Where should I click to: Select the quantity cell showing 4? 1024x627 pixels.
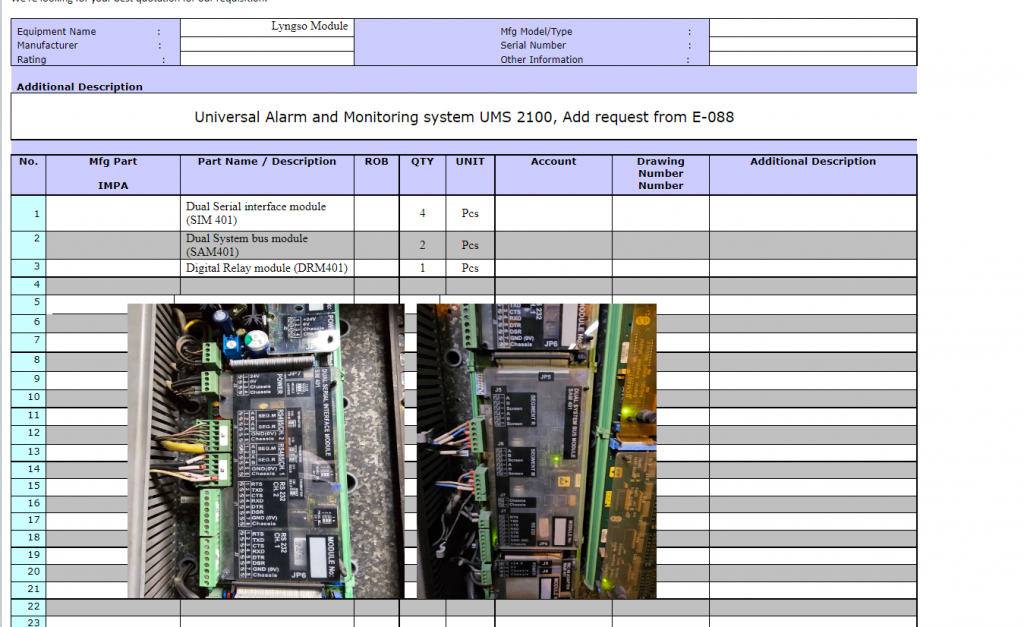click(x=422, y=213)
